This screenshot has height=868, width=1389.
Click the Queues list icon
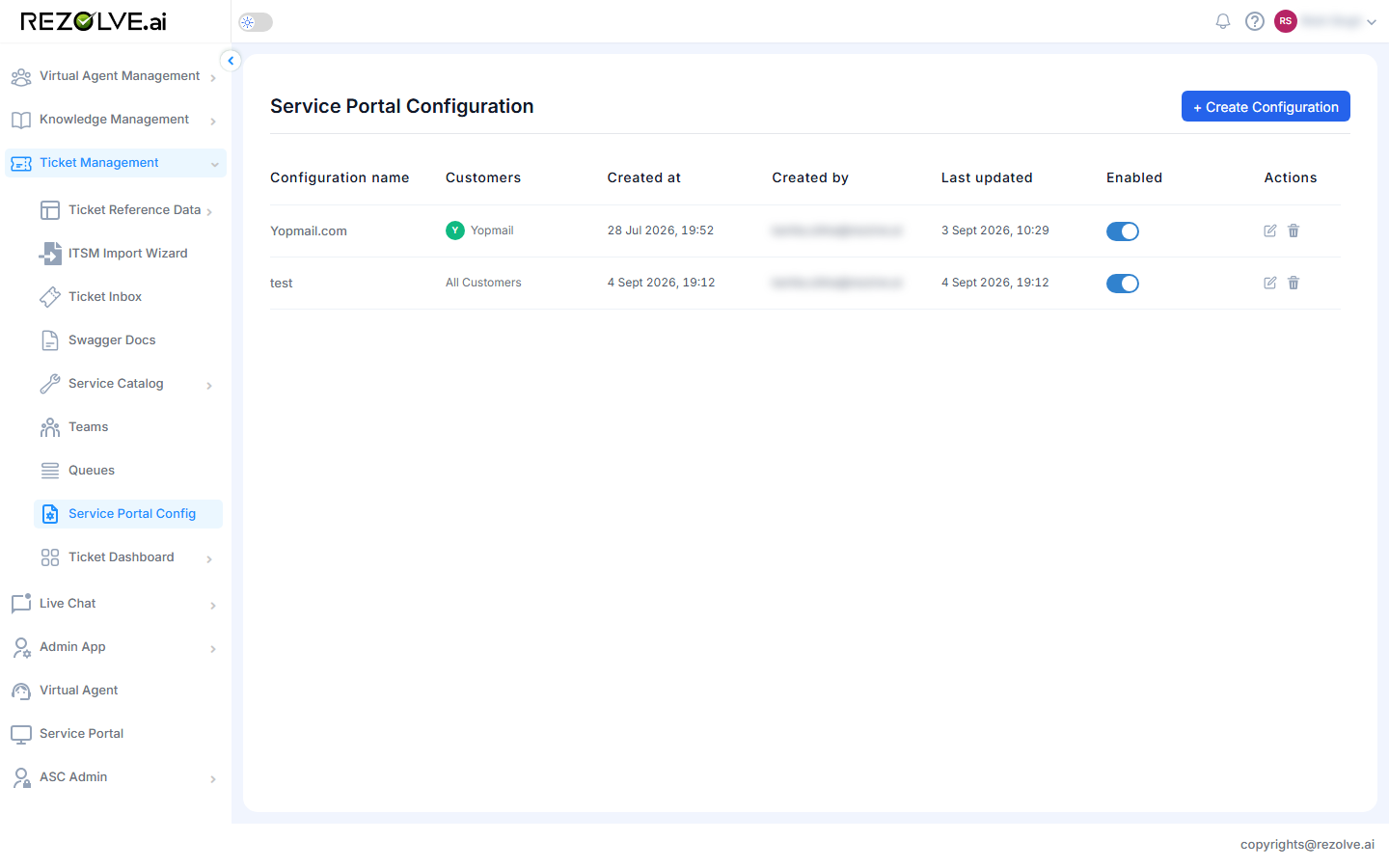tap(50, 471)
